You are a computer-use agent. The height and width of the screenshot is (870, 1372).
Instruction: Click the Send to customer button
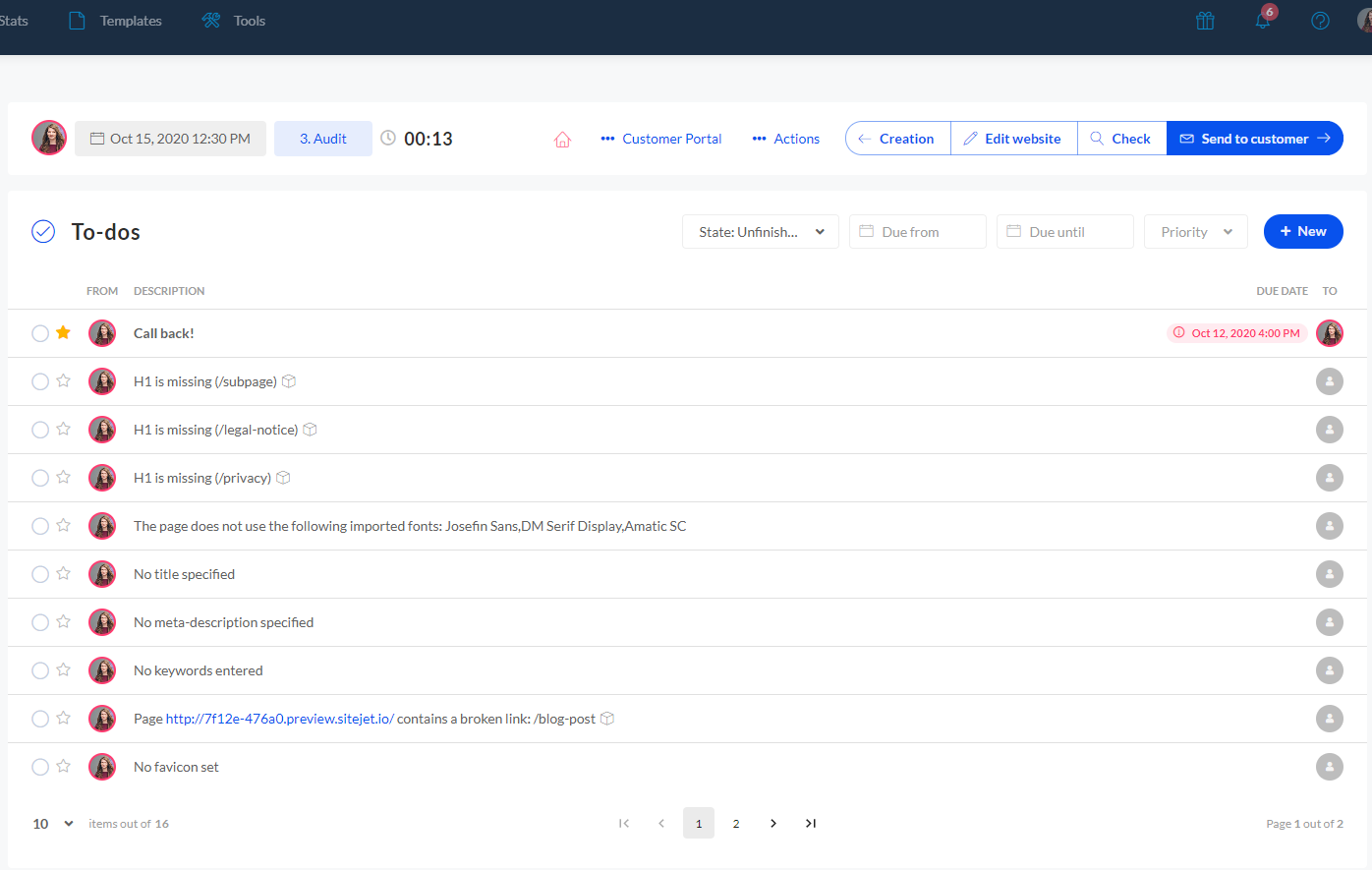(x=1254, y=139)
